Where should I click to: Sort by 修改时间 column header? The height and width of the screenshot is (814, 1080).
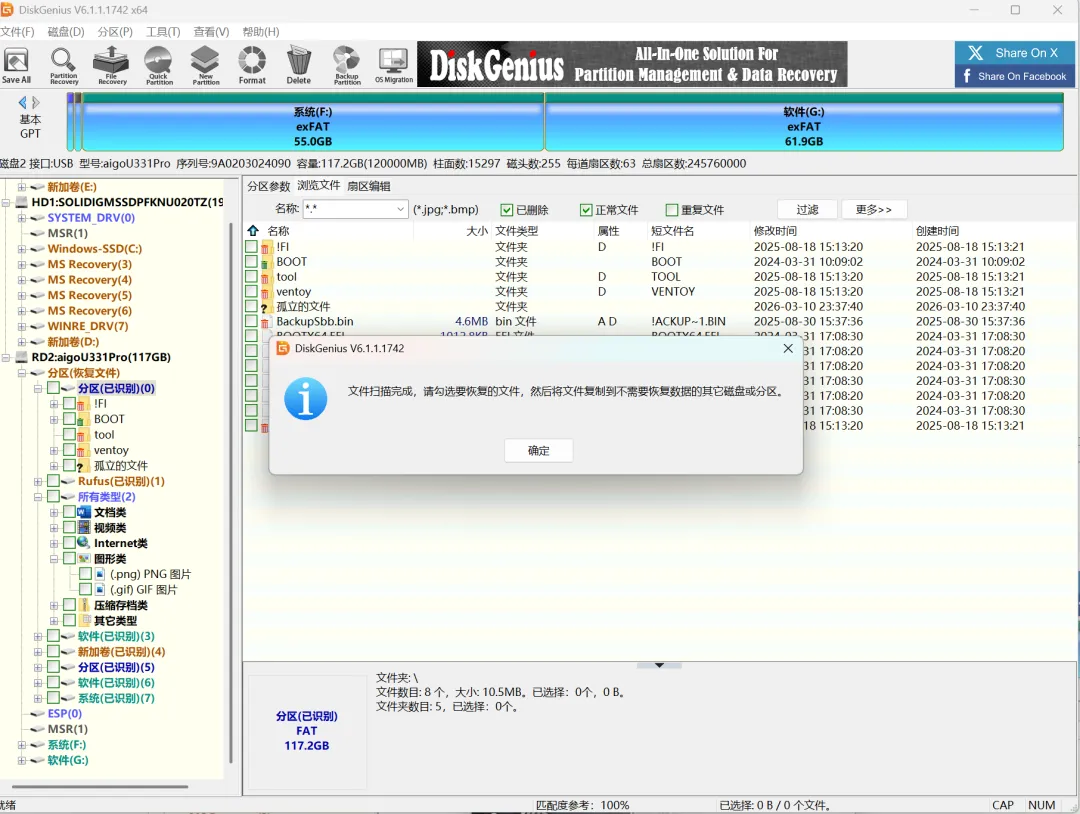[x=775, y=231]
